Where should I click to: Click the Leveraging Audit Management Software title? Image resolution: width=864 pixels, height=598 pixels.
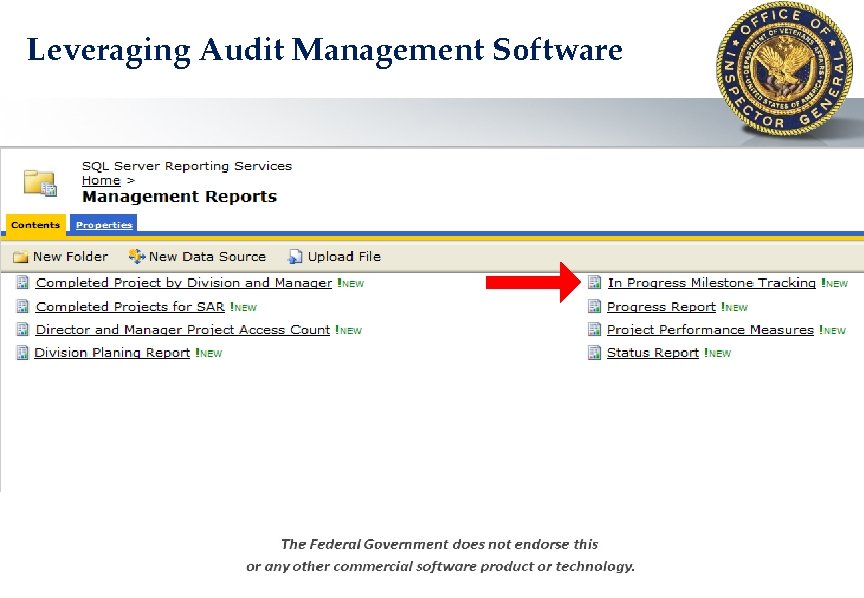click(325, 51)
